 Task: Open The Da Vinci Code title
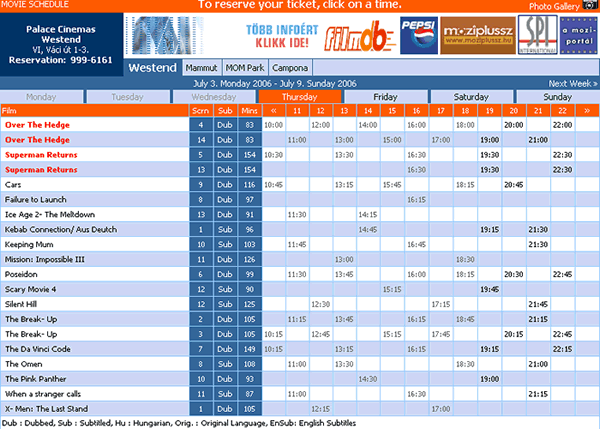point(38,349)
